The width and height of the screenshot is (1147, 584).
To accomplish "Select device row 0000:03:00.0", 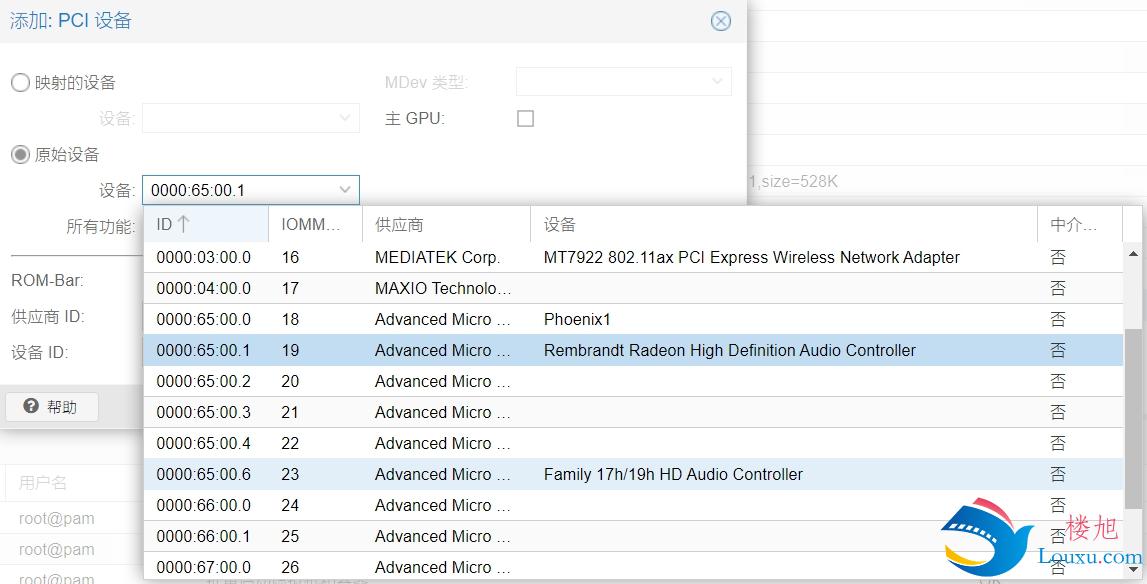I will tap(633, 258).
